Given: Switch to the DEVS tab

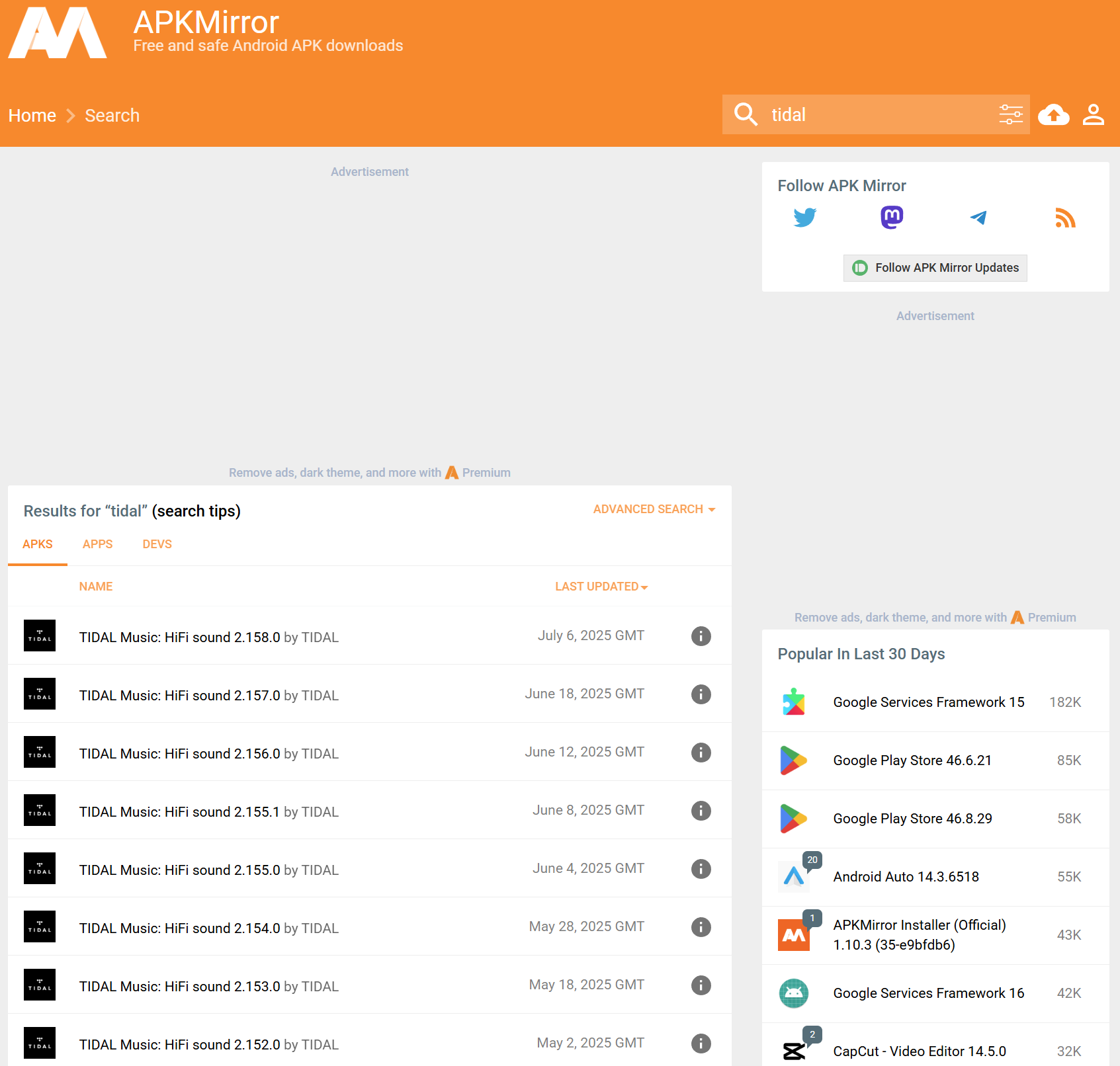Looking at the screenshot, I should 157,544.
